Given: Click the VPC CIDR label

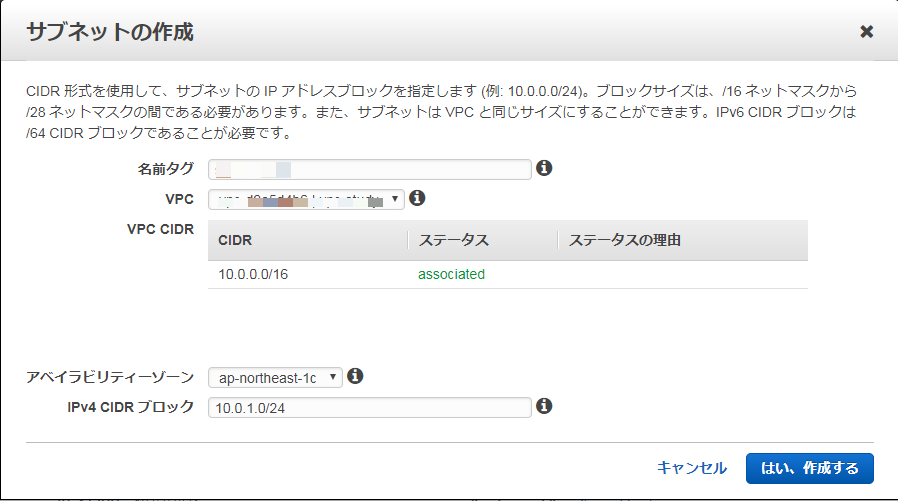Looking at the screenshot, I should coord(160,229).
